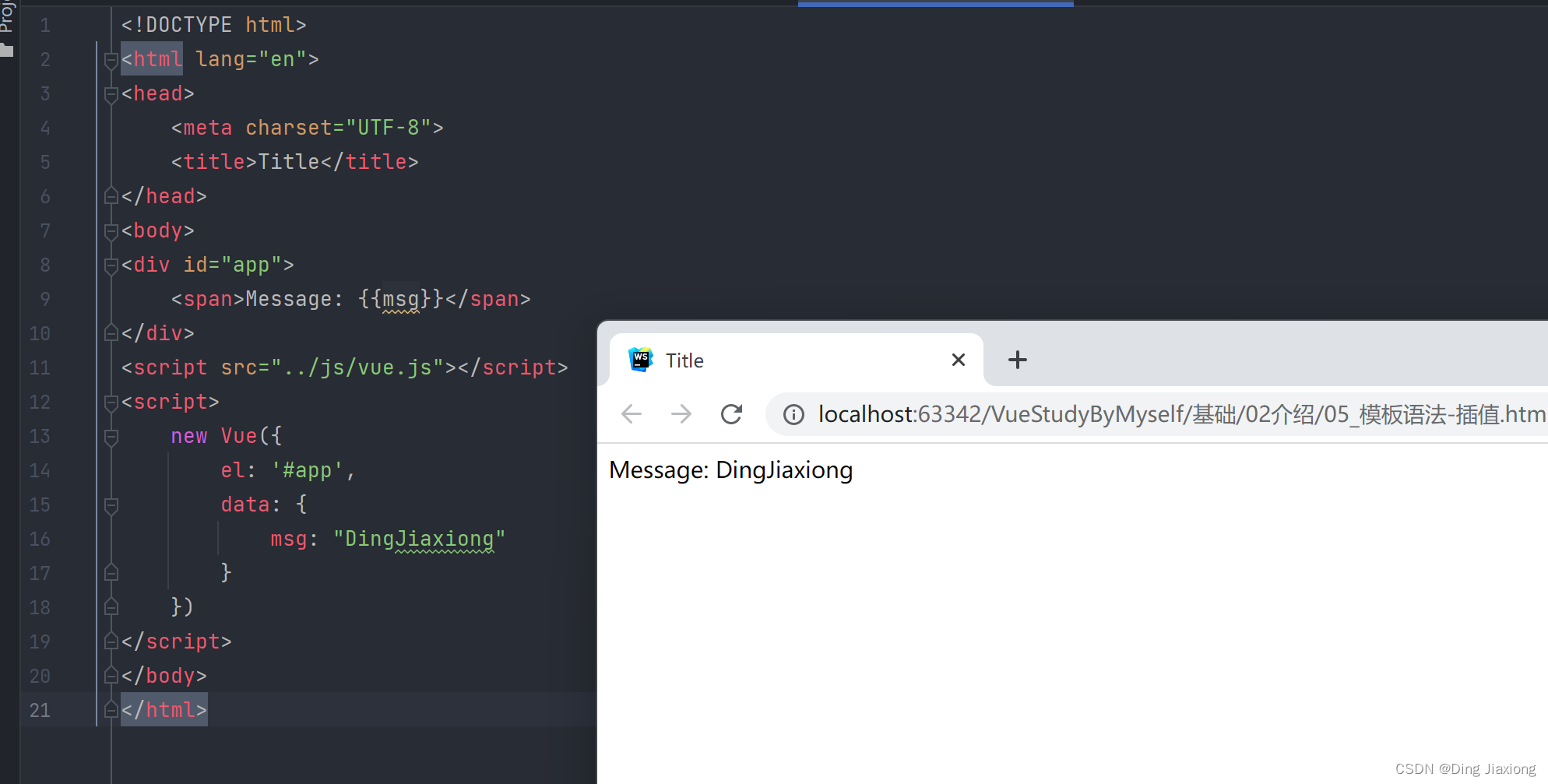Collapse the closing html fold on line 21
1548x784 pixels.
[x=111, y=710]
